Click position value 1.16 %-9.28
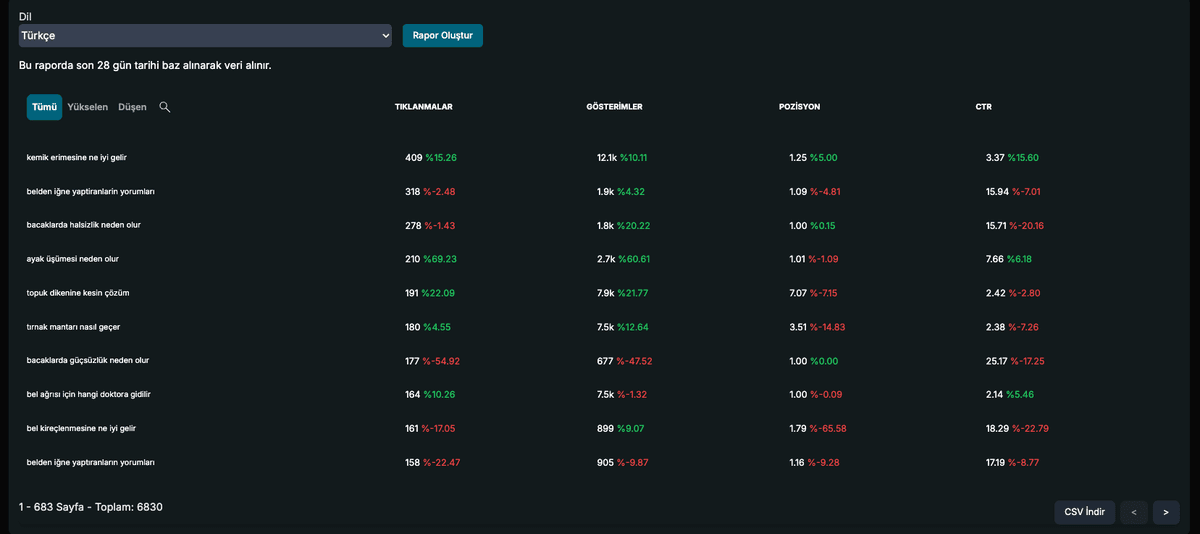The height and width of the screenshot is (534, 1200). [815, 462]
